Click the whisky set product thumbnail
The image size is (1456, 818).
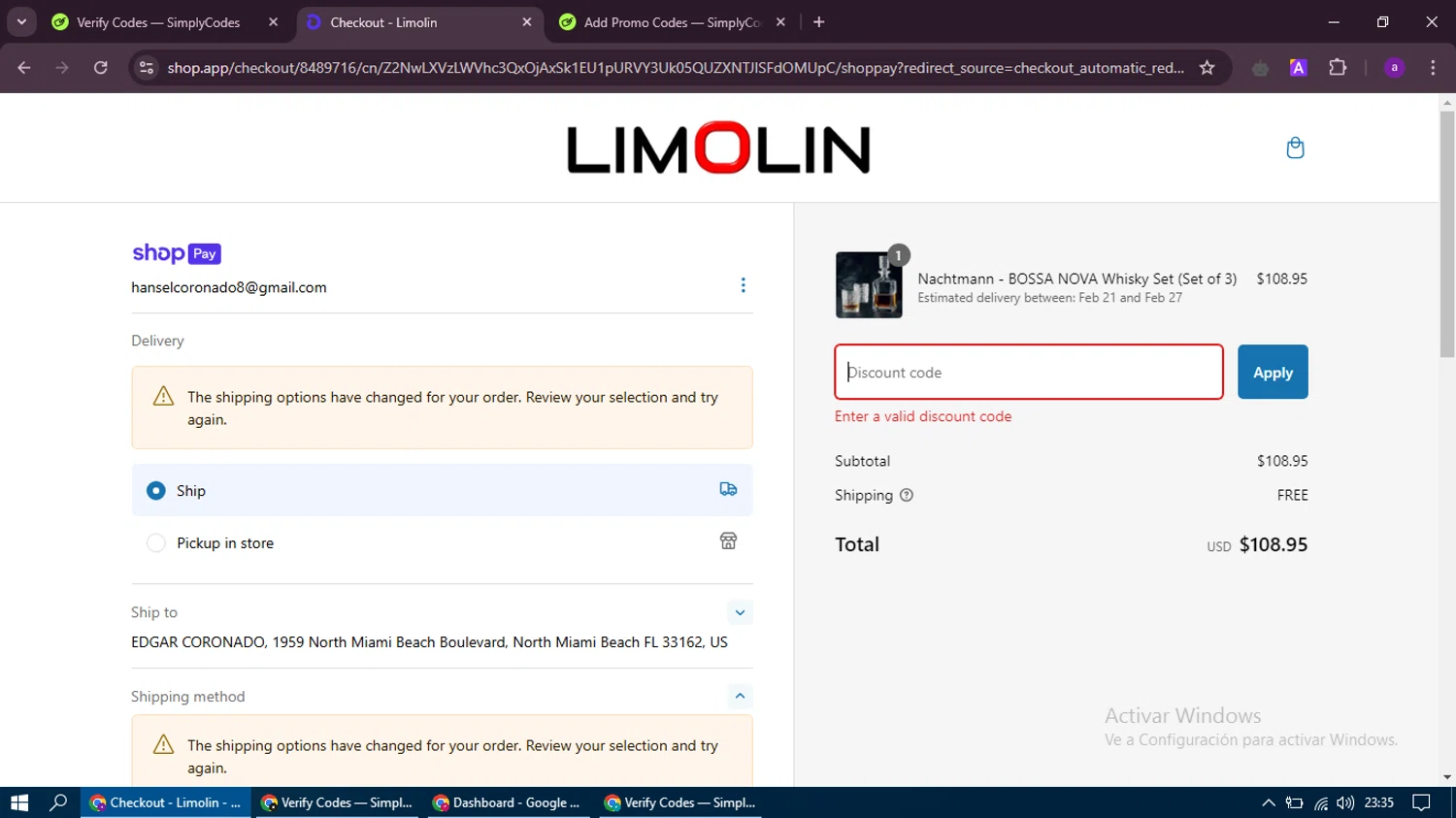pos(869,285)
